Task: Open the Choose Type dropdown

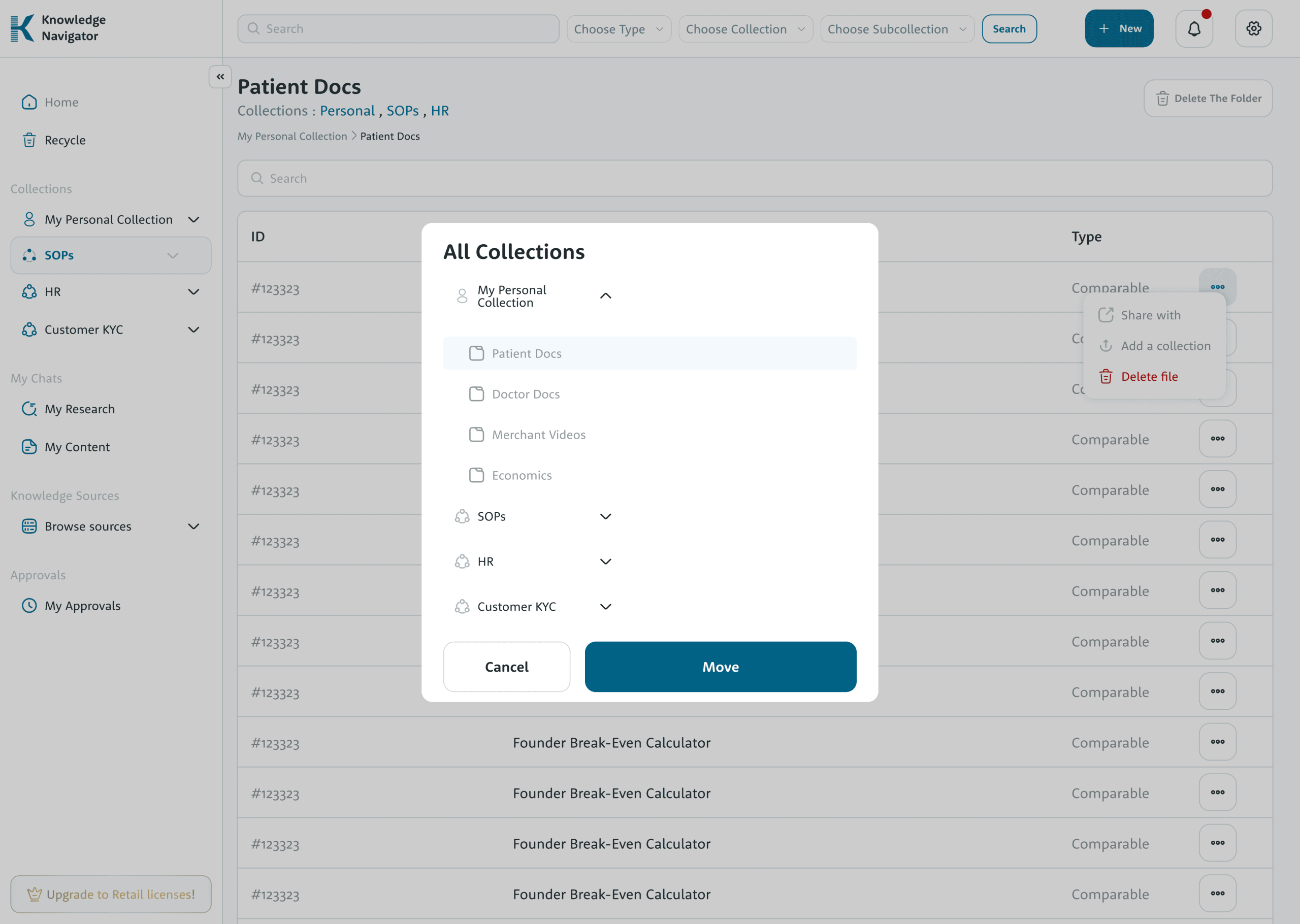Action: [x=619, y=29]
